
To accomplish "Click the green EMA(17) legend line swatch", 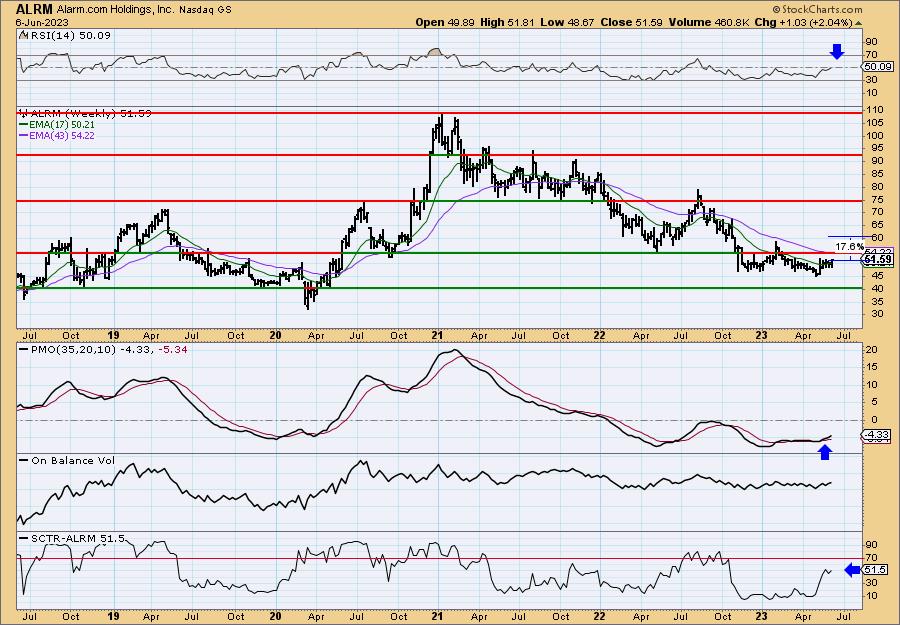I will pos(23,125).
